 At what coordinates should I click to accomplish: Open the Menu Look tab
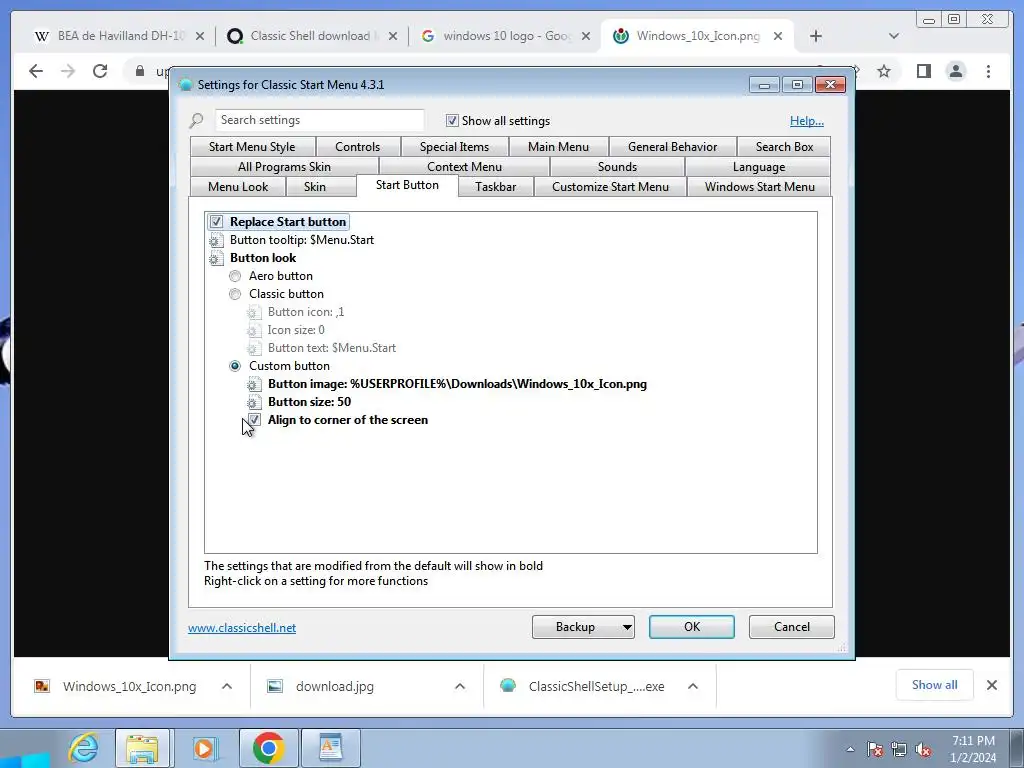[238, 187]
